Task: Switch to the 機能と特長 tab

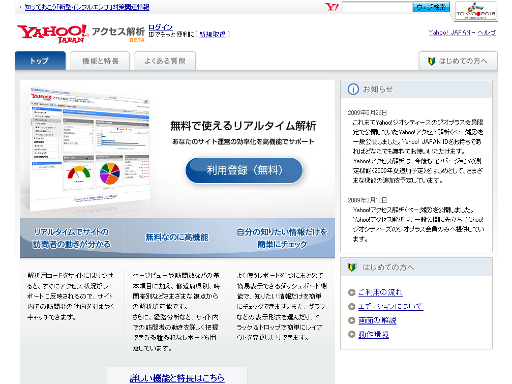Action: (x=100, y=61)
